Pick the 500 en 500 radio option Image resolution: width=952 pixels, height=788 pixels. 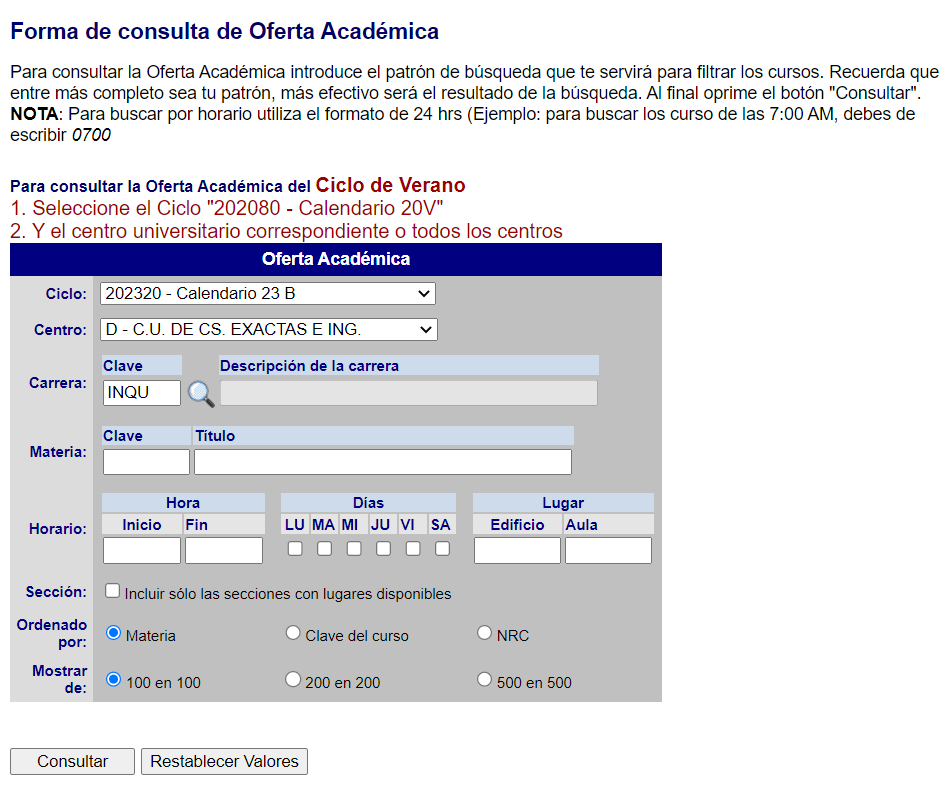[x=484, y=680]
